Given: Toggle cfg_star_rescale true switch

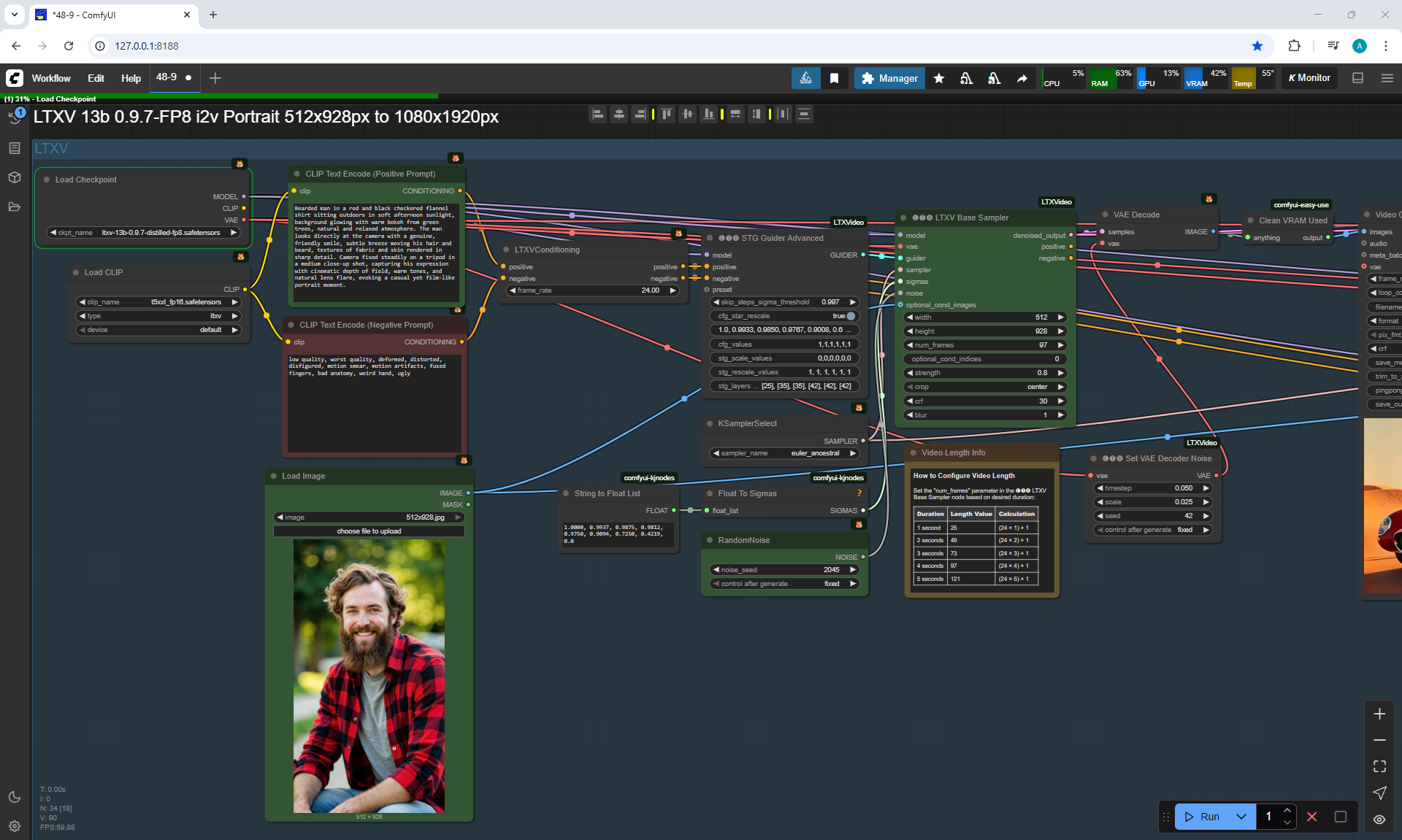Looking at the screenshot, I should pos(851,316).
